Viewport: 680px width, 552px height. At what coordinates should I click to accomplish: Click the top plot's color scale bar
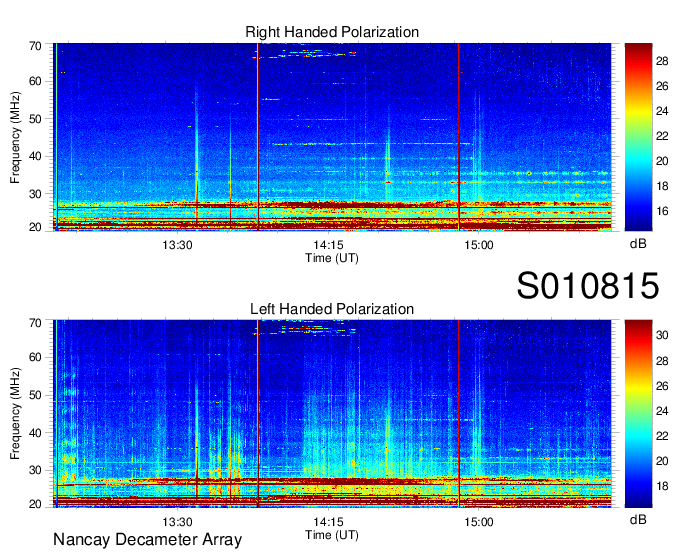point(638,137)
